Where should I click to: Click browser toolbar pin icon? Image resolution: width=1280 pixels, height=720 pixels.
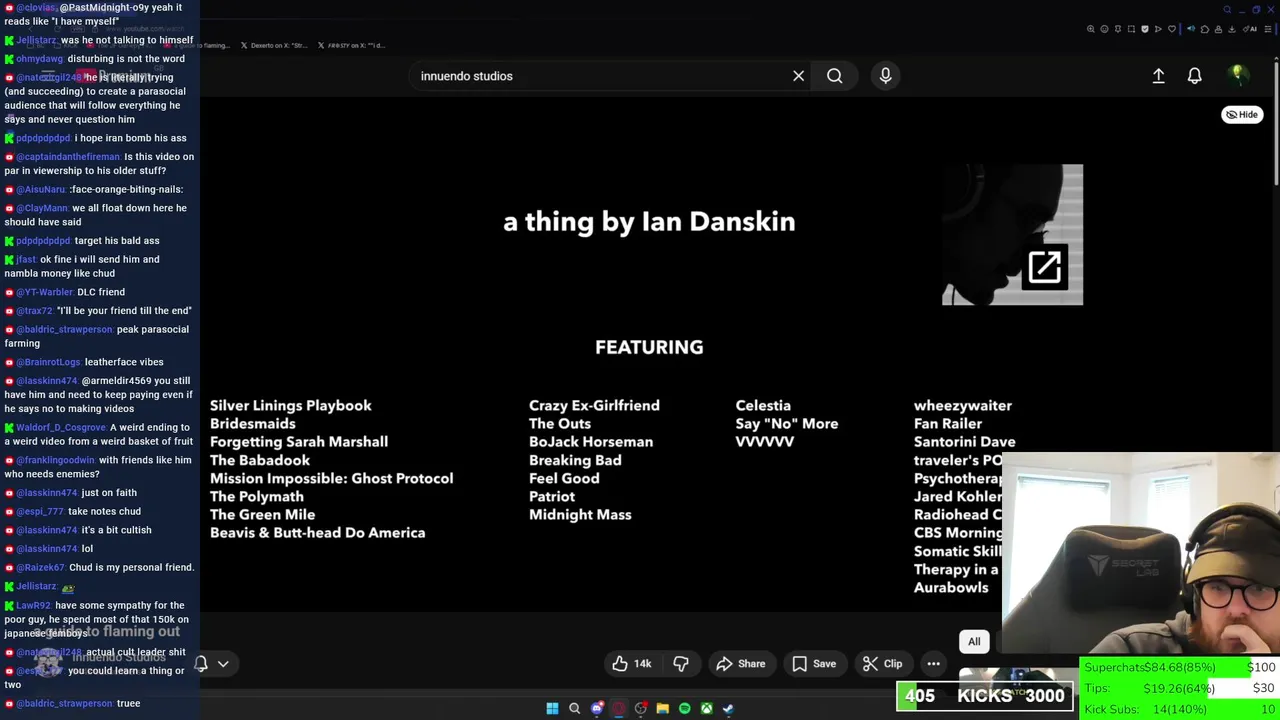click(1118, 29)
